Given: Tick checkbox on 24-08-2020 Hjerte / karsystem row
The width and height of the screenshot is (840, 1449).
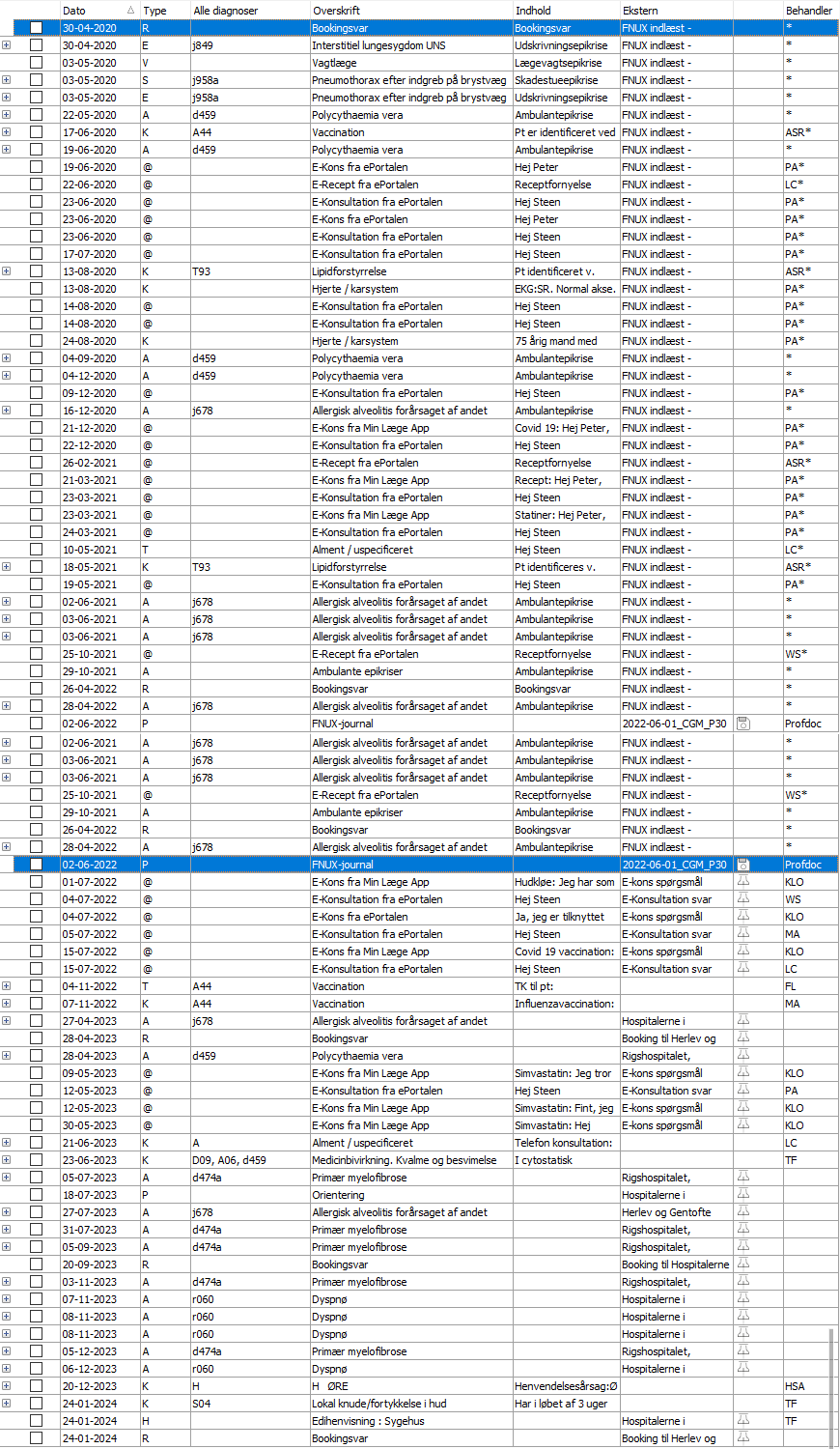Looking at the screenshot, I should (x=36, y=341).
